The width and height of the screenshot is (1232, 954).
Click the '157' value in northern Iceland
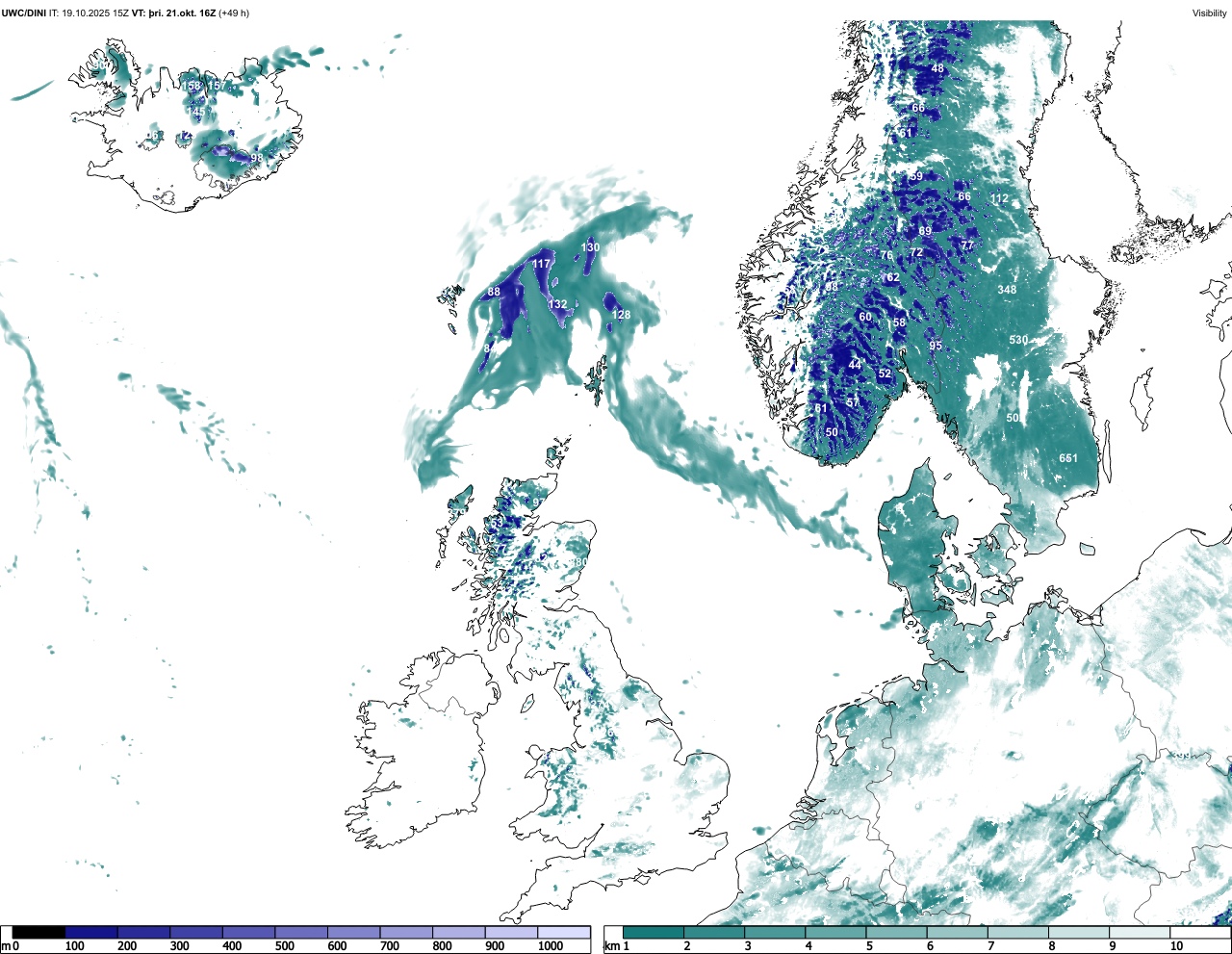coord(218,86)
